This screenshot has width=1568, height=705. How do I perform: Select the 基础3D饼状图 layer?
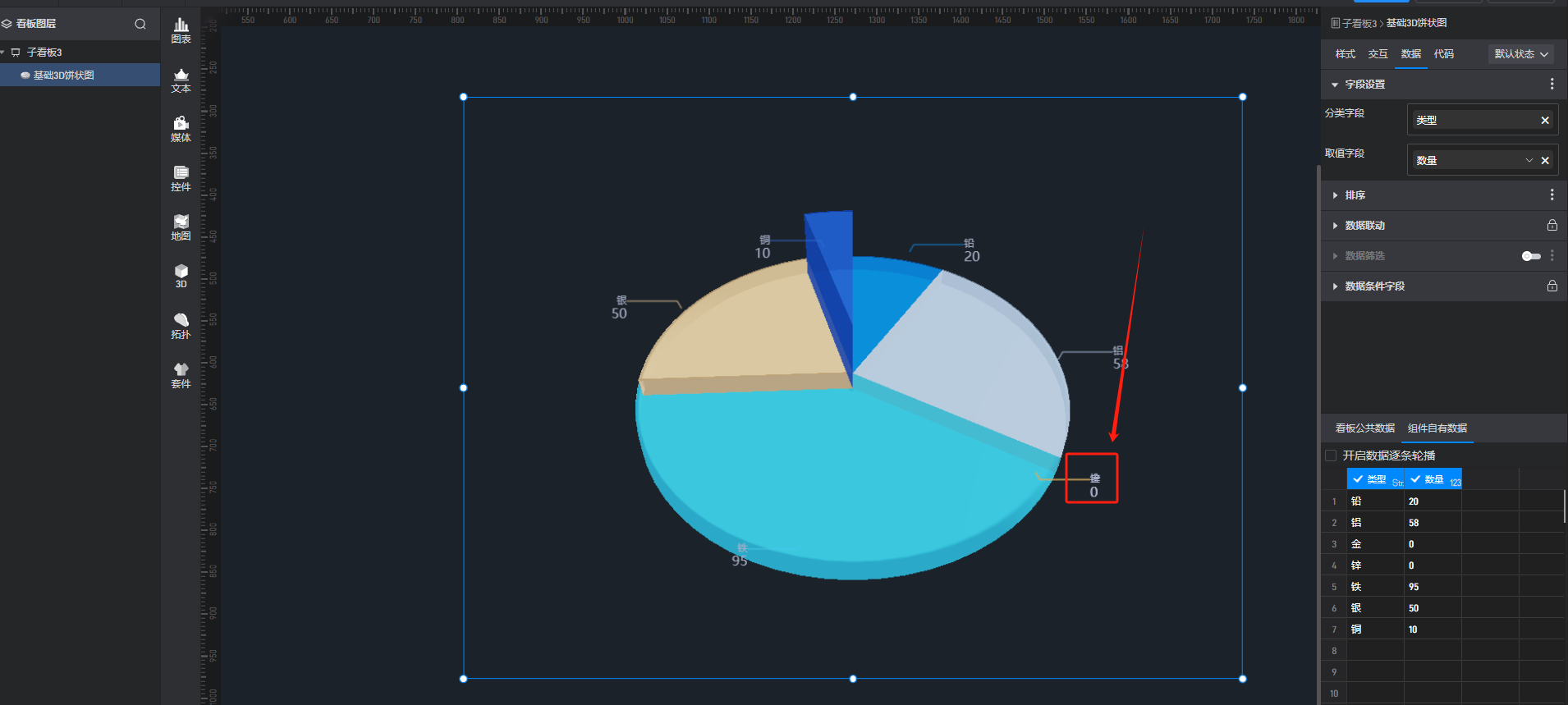80,75
